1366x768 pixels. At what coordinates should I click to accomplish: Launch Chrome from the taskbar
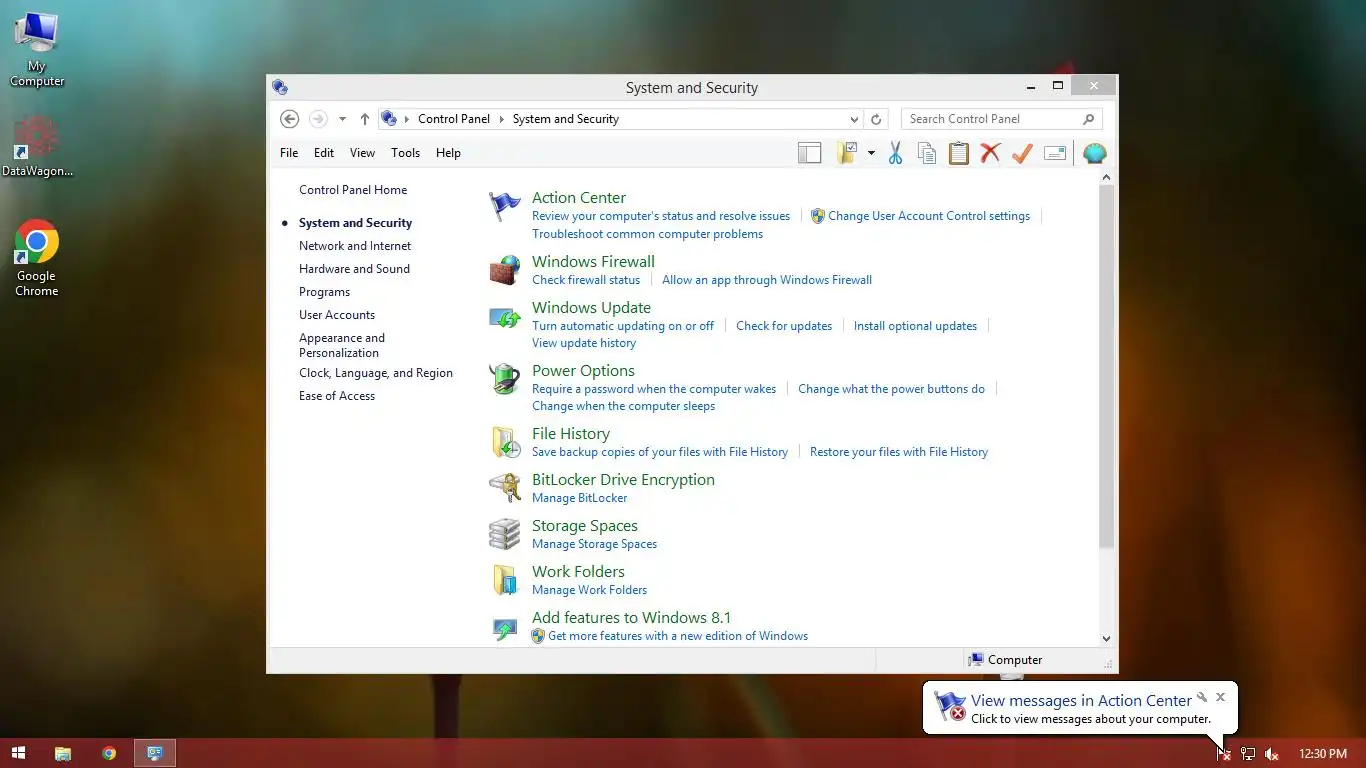pos(109,753)
